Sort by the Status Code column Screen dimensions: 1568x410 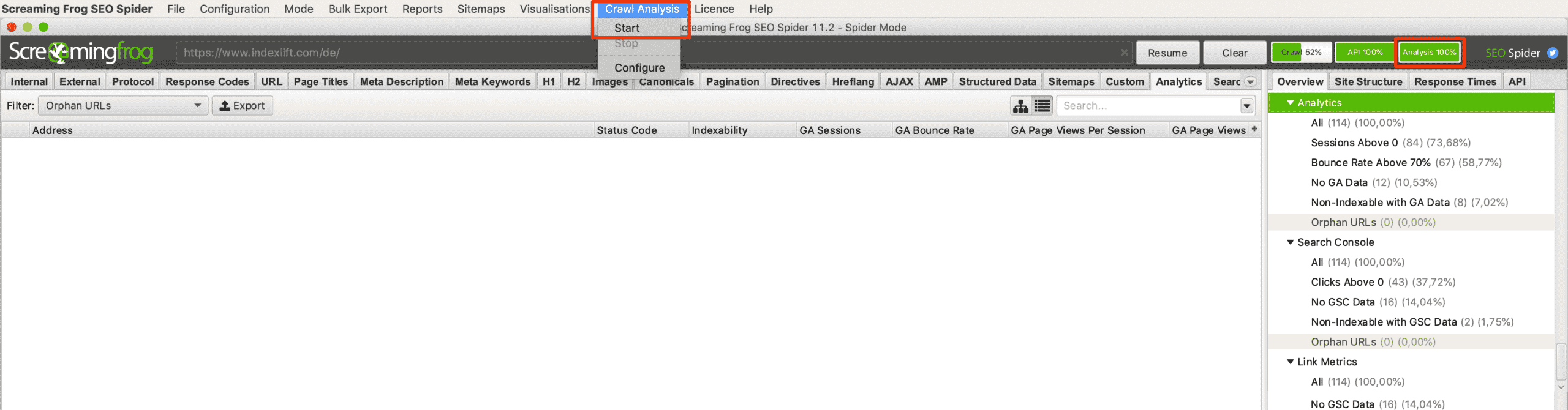pos(641,130)
